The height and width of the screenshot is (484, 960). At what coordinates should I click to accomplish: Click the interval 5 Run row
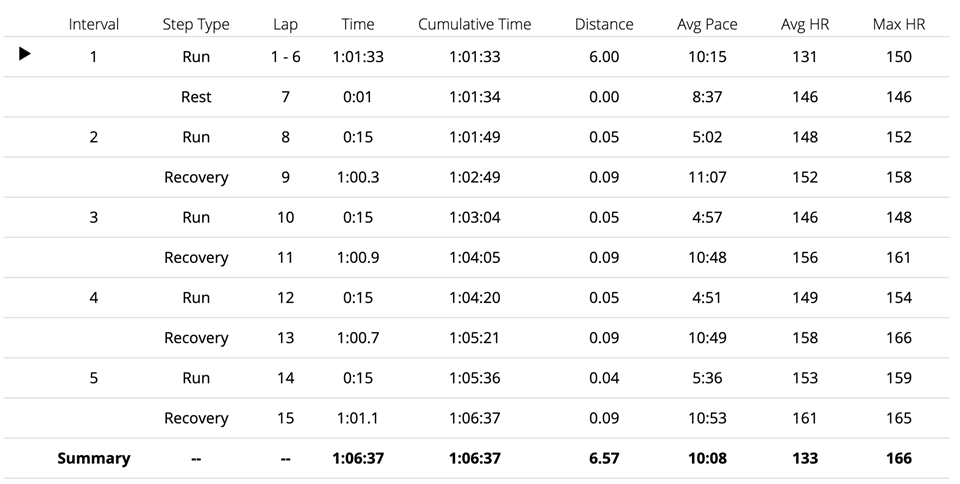[x=476, y=378]
